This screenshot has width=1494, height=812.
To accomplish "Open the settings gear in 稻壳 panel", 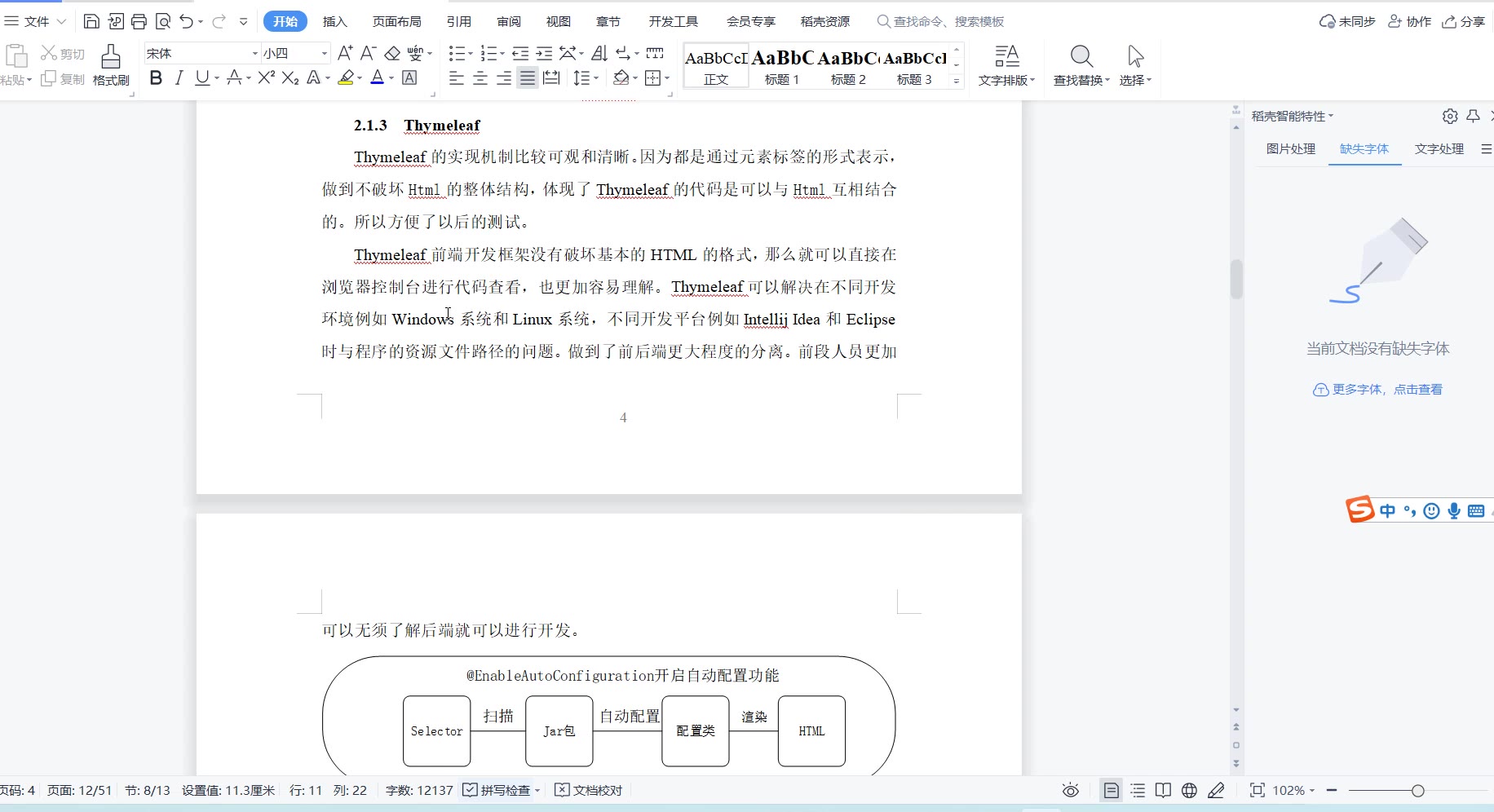I will coord(1449,117).
